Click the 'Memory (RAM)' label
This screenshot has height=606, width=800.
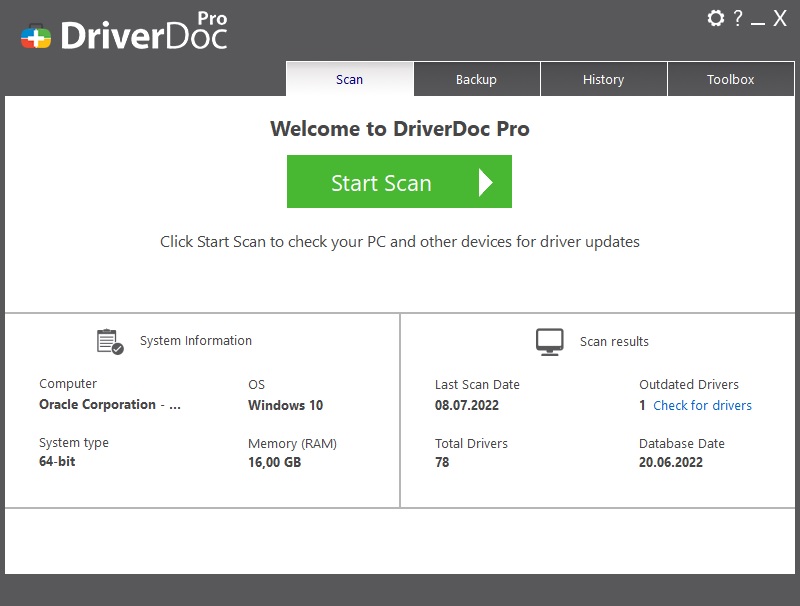[x=292, y=444]
